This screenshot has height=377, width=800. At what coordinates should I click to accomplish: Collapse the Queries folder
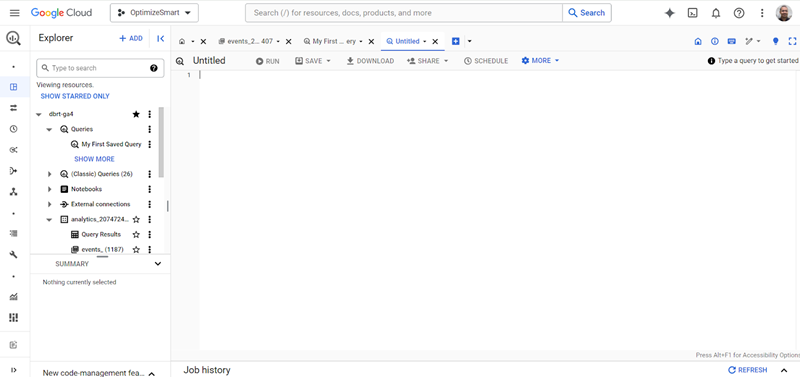click(49, 130)
